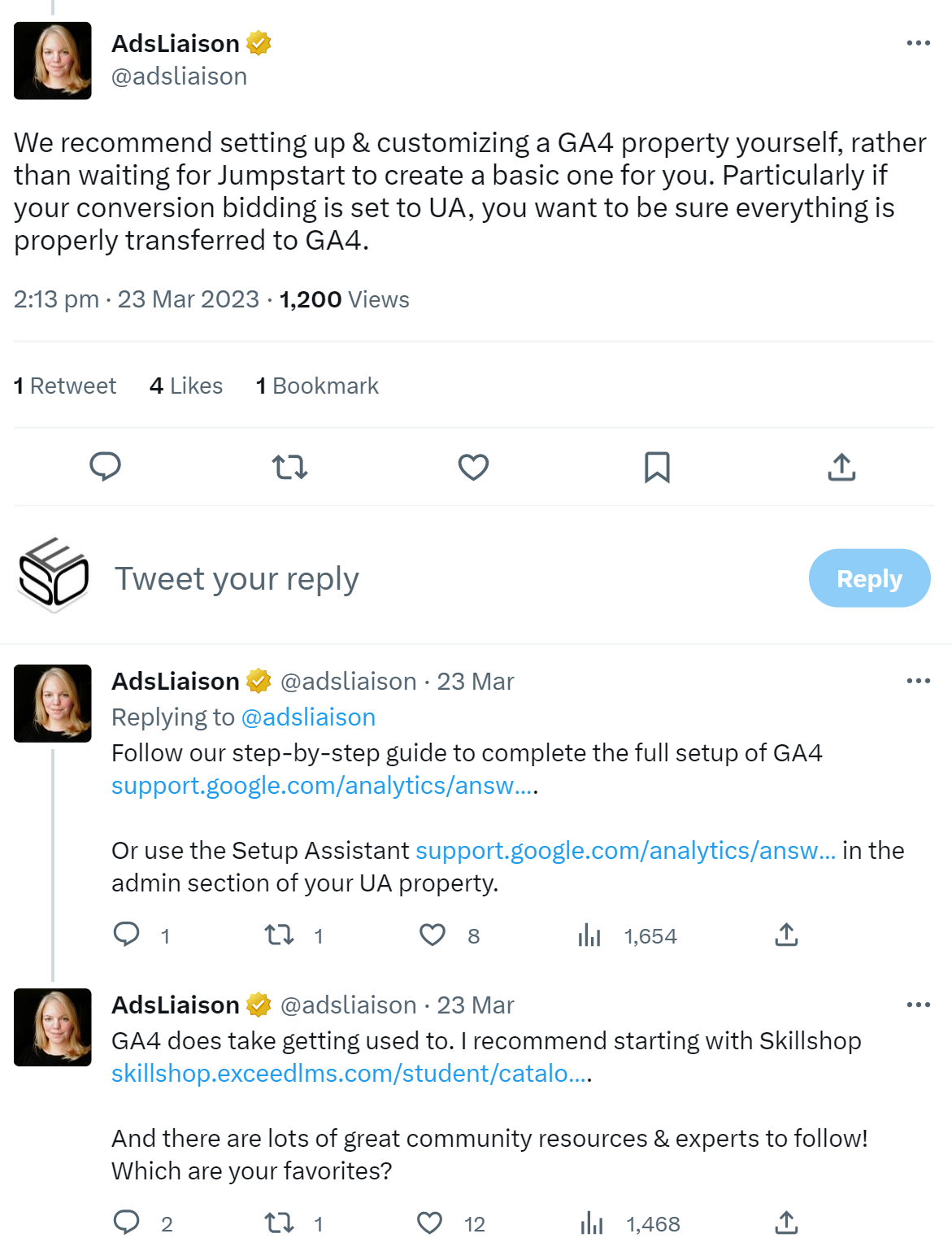Image resolution: width=952 pixels, height=1251 pixels.
Task: Click the reply icon on the main tweet
Action: (x=105, y=467)
